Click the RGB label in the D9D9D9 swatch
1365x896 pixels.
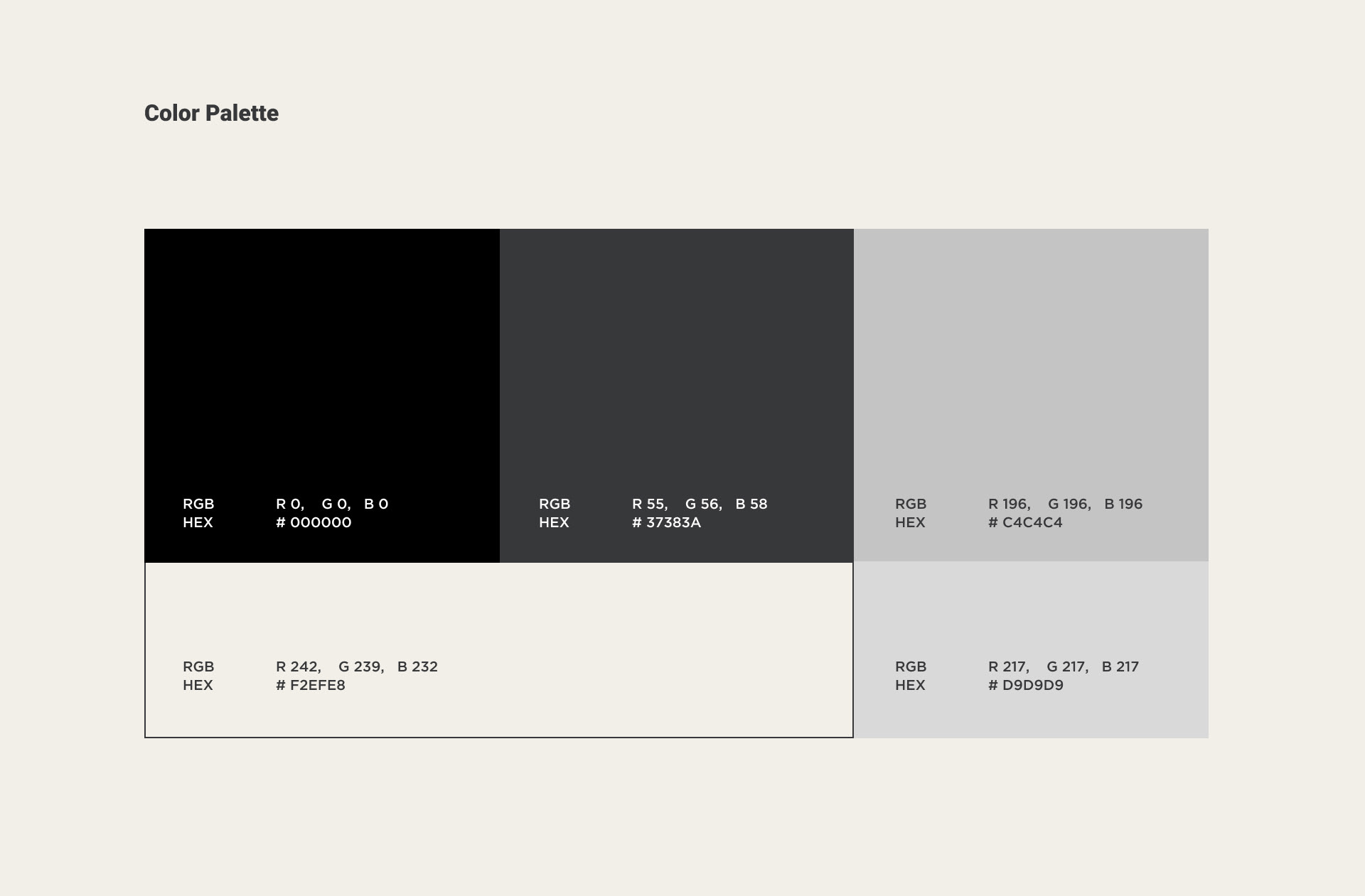click(x=911, y=666)
